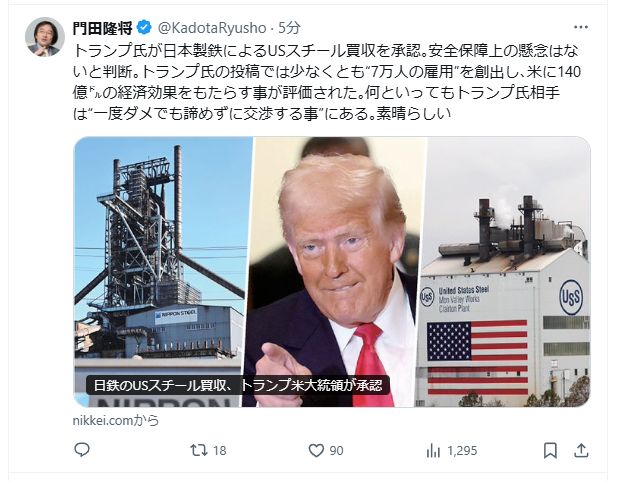
Task: Click the blue verified badge beside 門田隆将
Action: click(x=144, y=28)
